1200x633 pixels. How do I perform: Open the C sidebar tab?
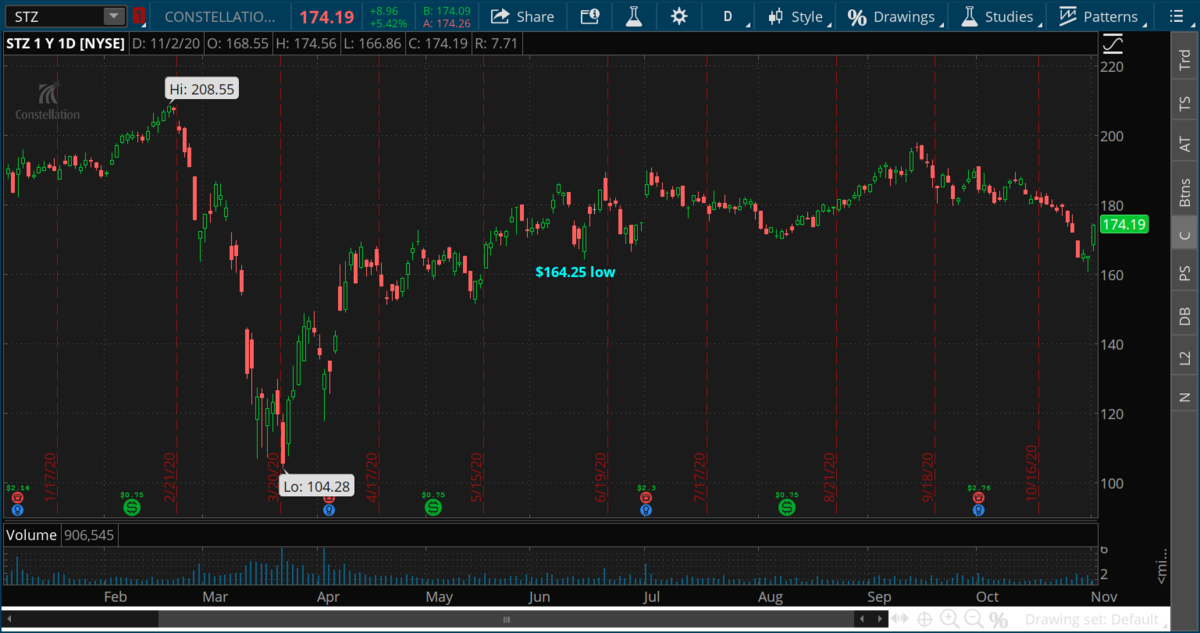(x=1185, y=235)
